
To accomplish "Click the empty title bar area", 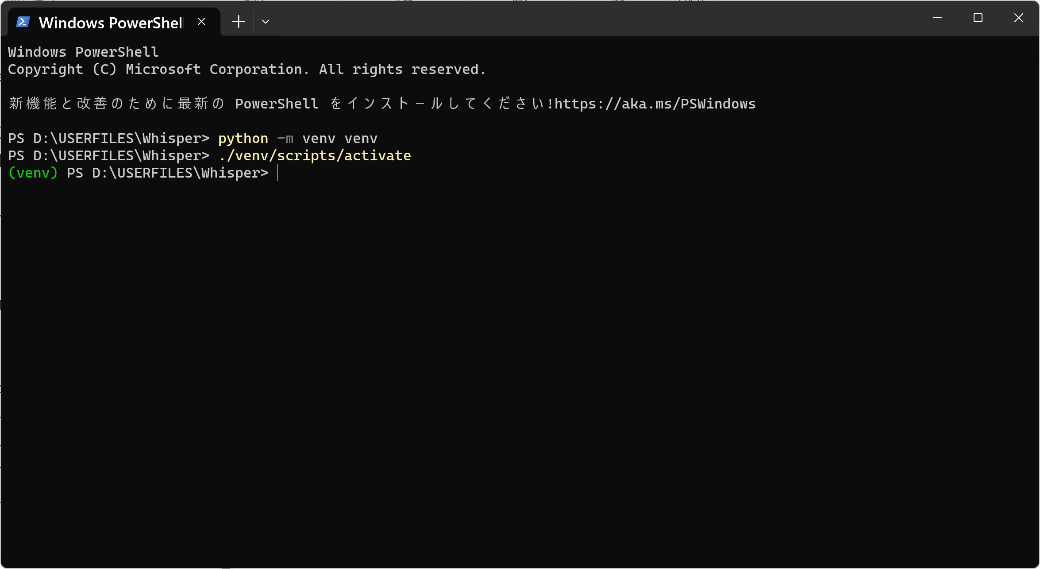I will 600,18.
